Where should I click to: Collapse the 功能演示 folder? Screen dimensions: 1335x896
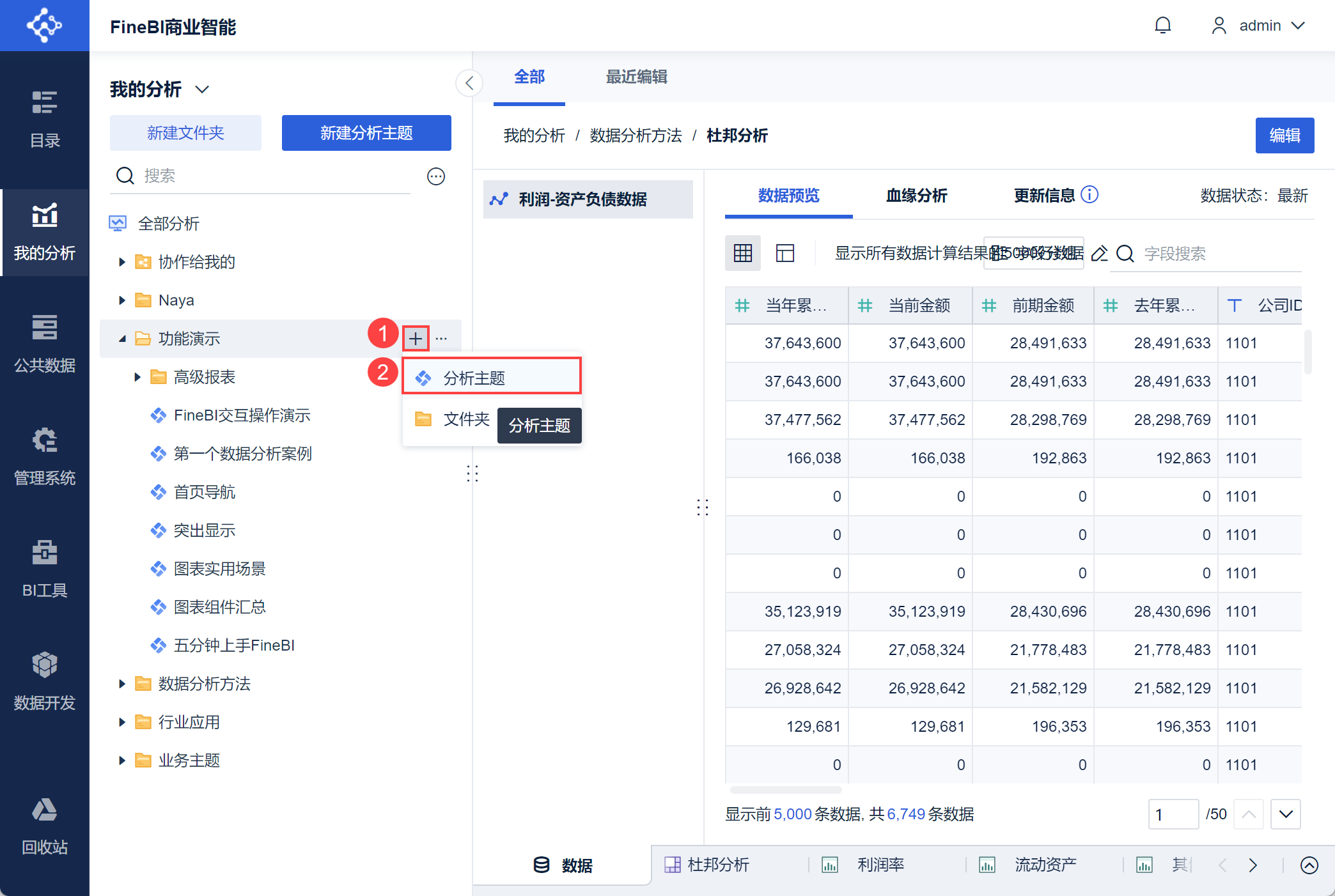(x=122, y=339)
